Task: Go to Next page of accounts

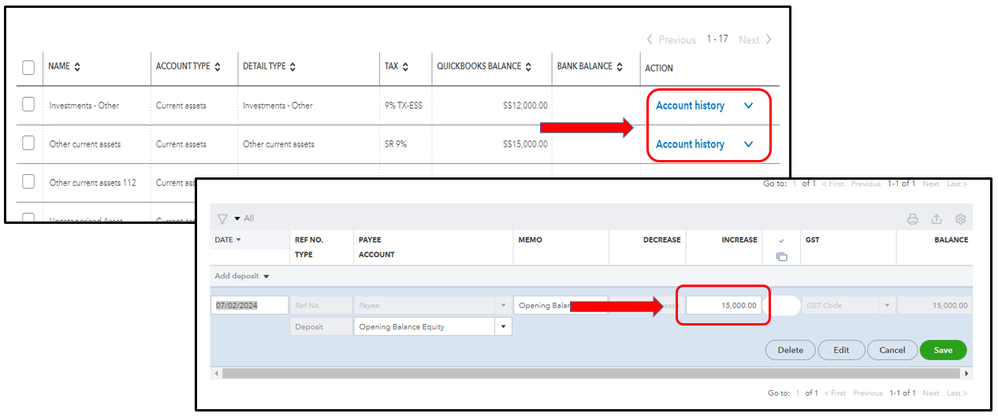Action: (756, 39)
